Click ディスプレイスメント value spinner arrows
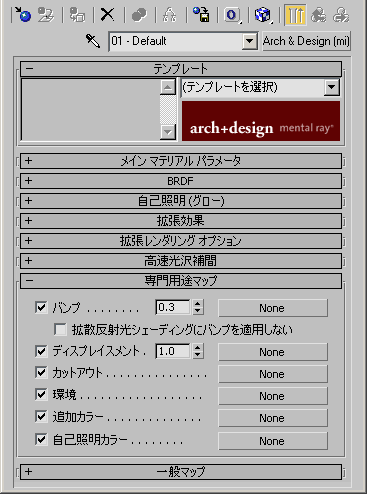The width and height of the screenshot is (367, 494). [x=198, y=351]
